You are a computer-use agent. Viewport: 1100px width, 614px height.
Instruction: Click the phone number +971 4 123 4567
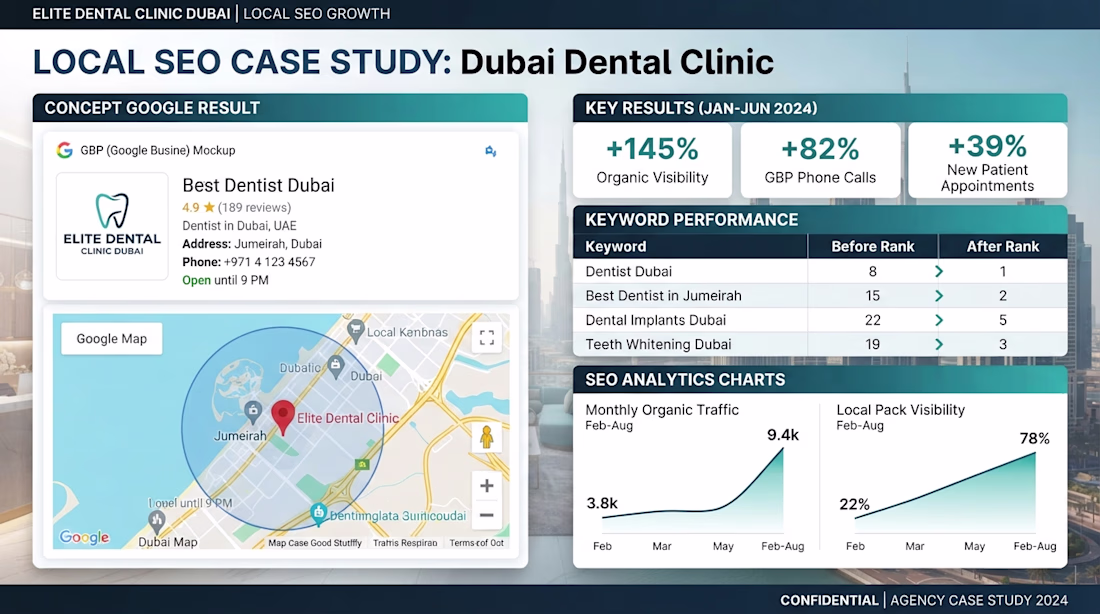269,262
